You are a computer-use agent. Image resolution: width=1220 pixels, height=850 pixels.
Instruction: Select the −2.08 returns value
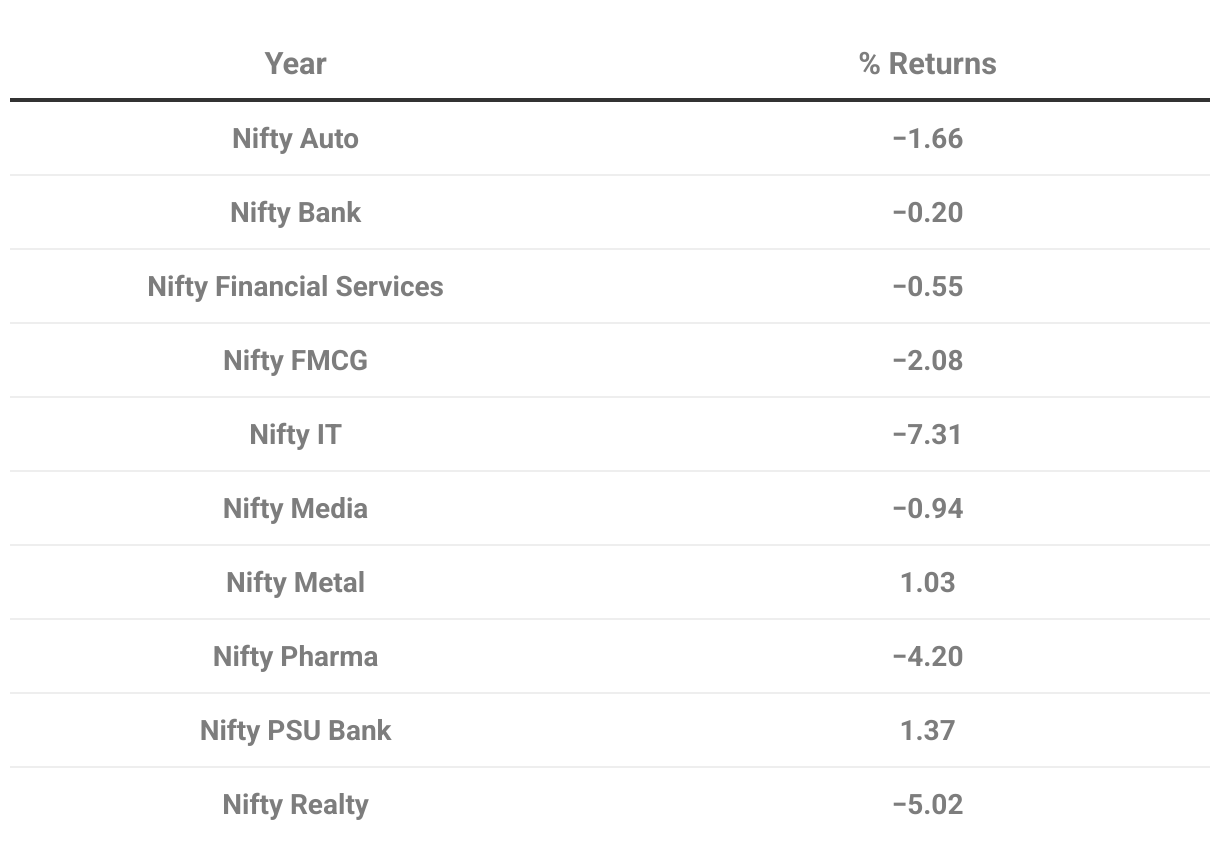pyautogui.click(x=927, y=360)
